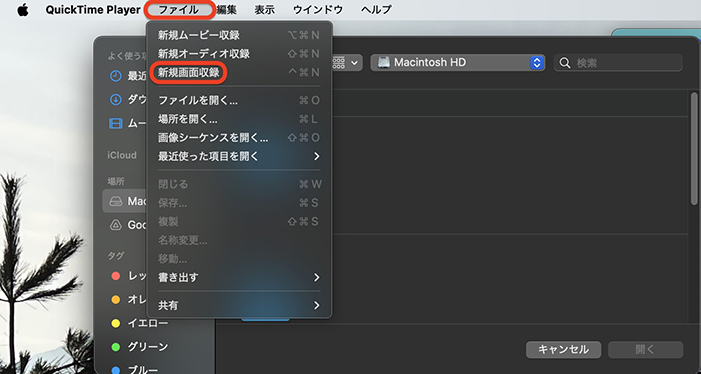The image size is (701, 374).
Task: Open the ヘルプ menu
Action: coord(376,9)
